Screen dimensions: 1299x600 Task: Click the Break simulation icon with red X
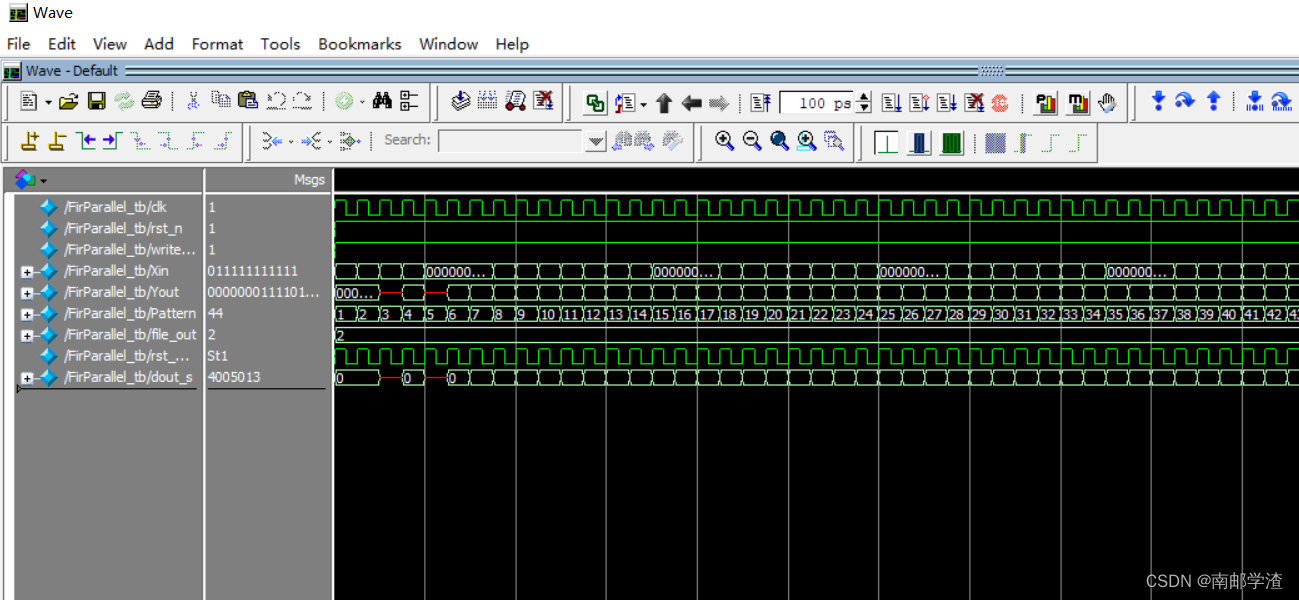pos(543,101)
